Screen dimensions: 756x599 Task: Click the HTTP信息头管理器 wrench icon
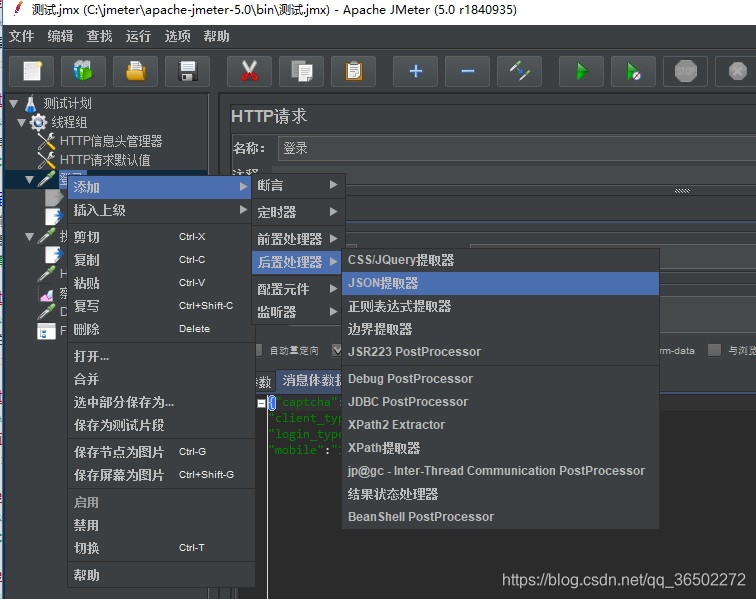[x=46, y=141]
